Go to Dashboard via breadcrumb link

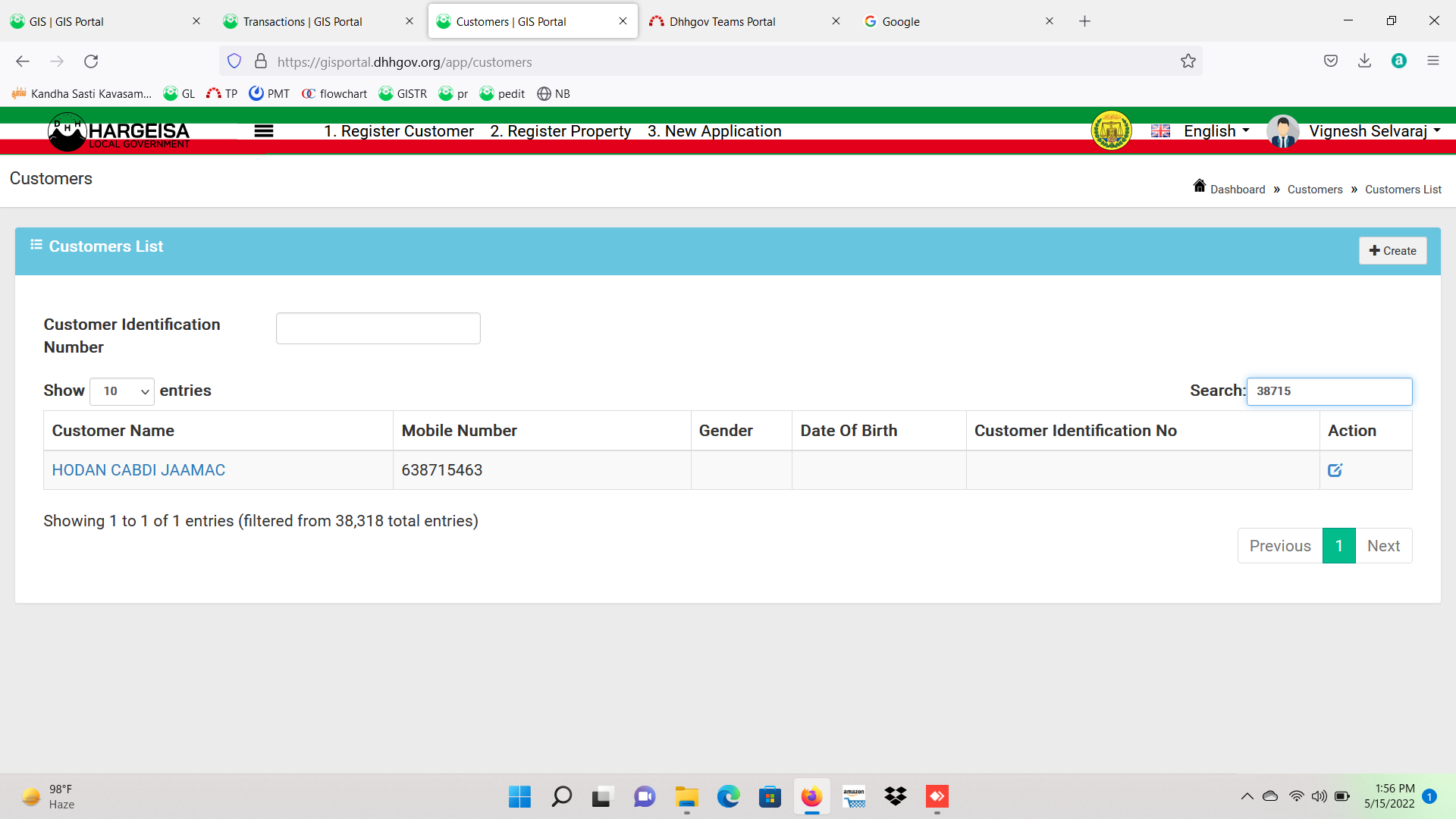[1238, 190]
